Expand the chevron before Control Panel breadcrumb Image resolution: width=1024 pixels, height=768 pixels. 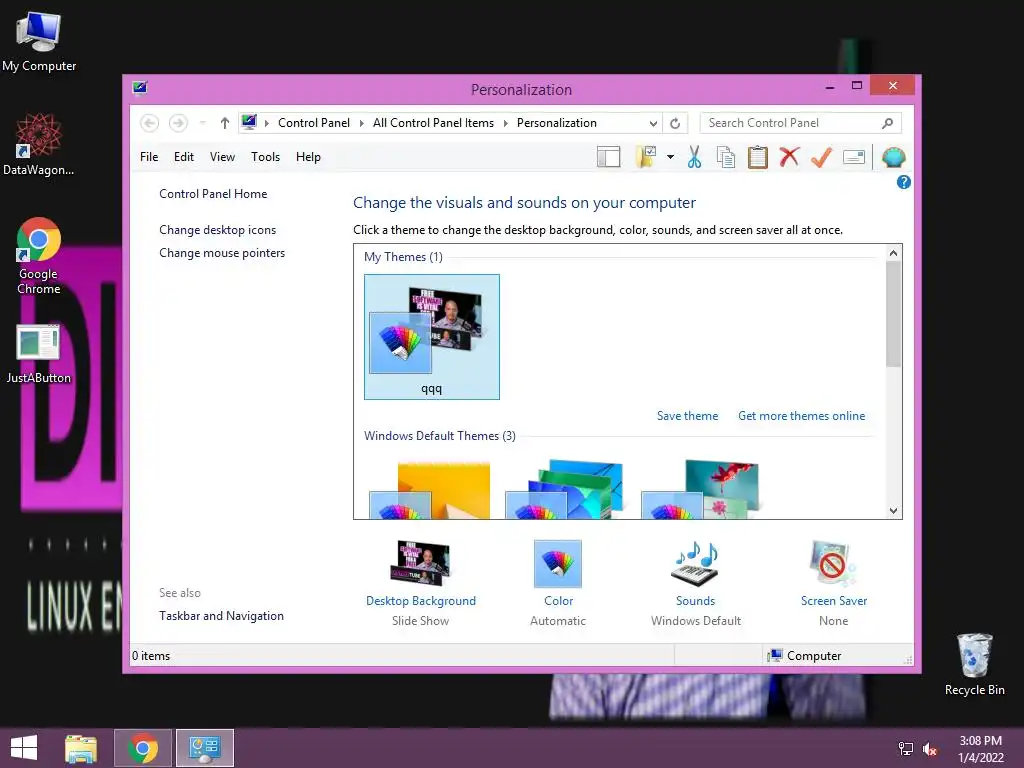coord(266,123)
